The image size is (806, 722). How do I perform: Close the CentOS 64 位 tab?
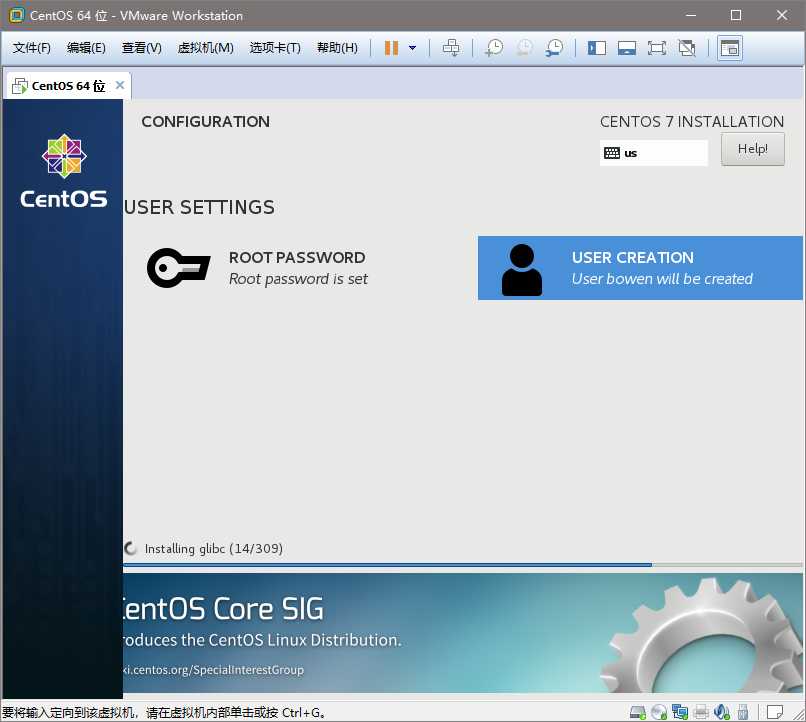click(120, 85)
